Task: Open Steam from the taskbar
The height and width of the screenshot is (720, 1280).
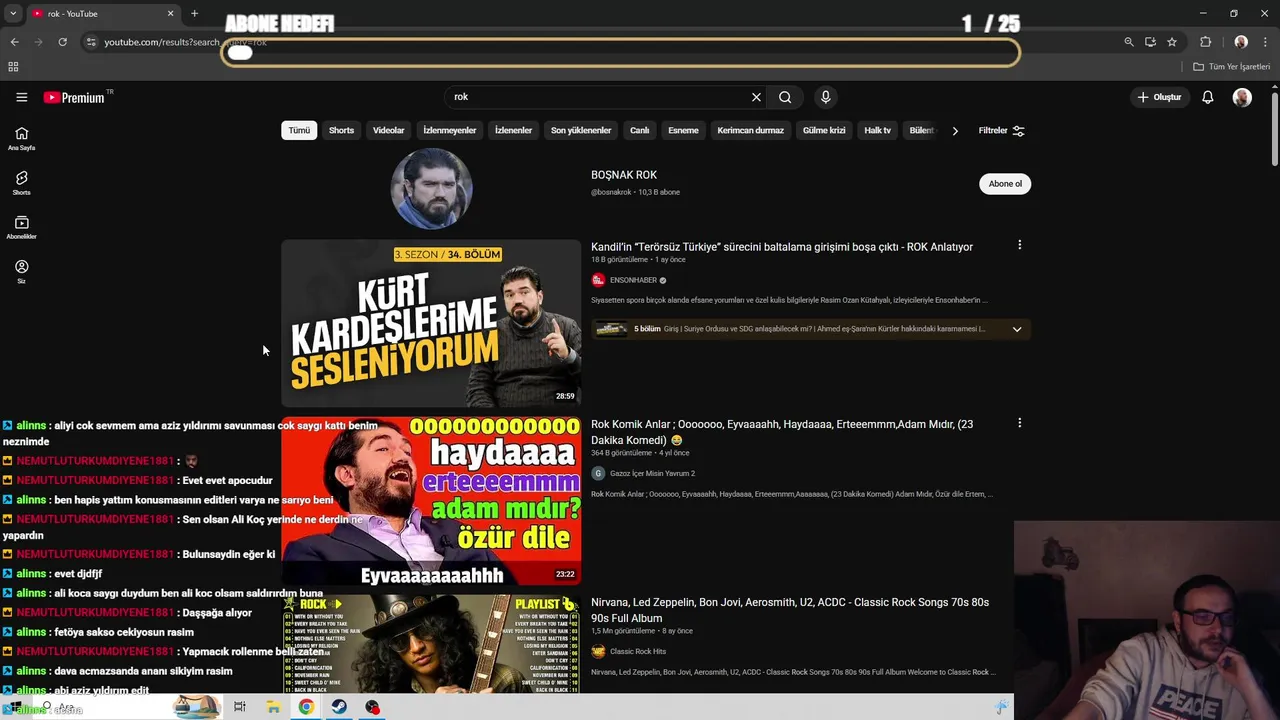Action: [x=339, y=707]
